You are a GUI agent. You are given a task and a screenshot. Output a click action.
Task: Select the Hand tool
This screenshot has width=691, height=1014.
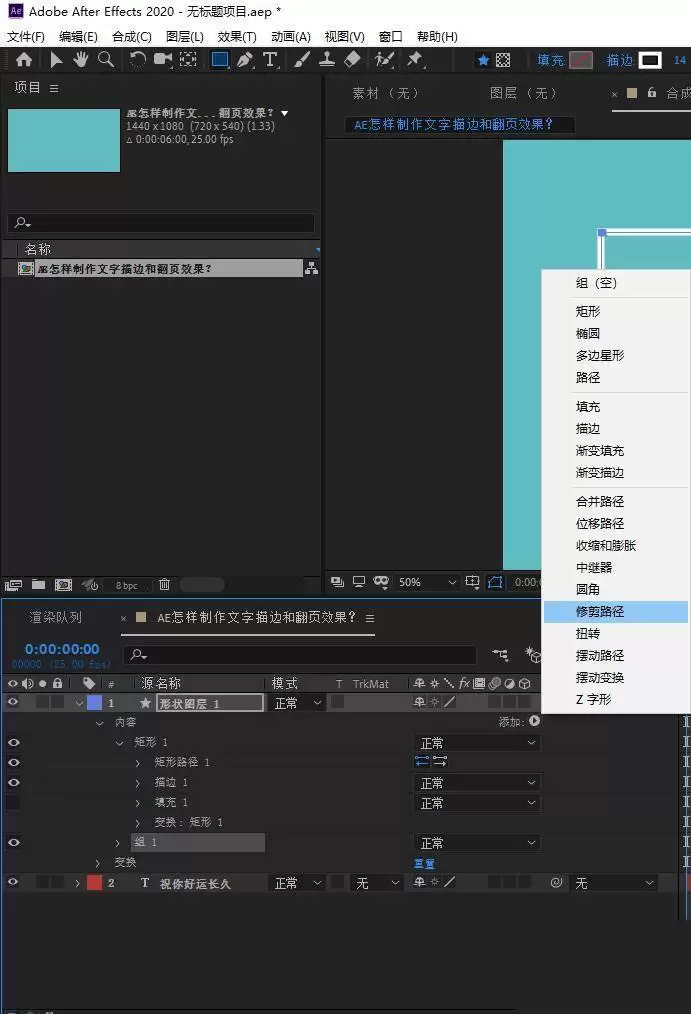click(81, 60)
